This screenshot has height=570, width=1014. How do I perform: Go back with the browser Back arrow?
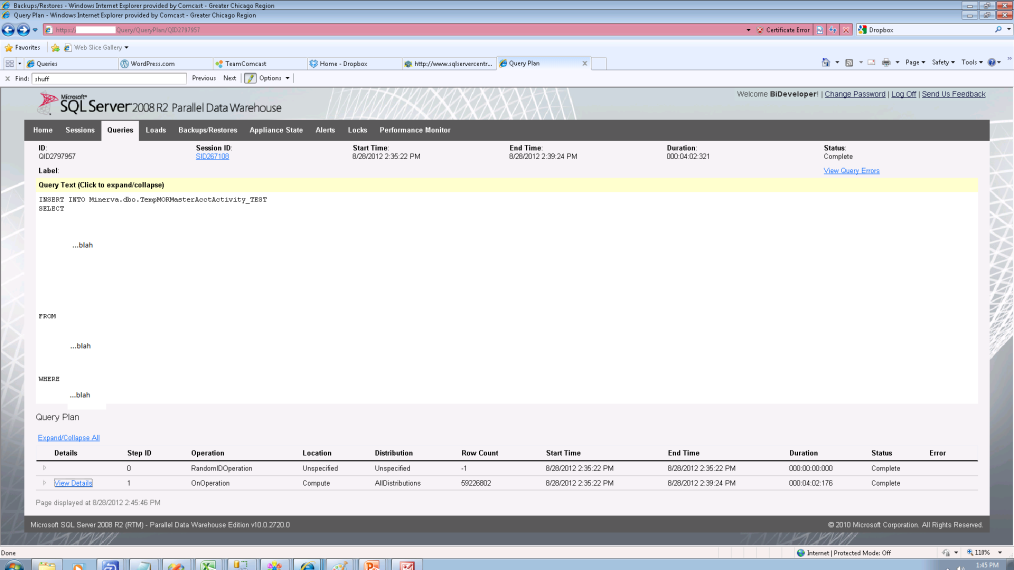click(8, 30)
